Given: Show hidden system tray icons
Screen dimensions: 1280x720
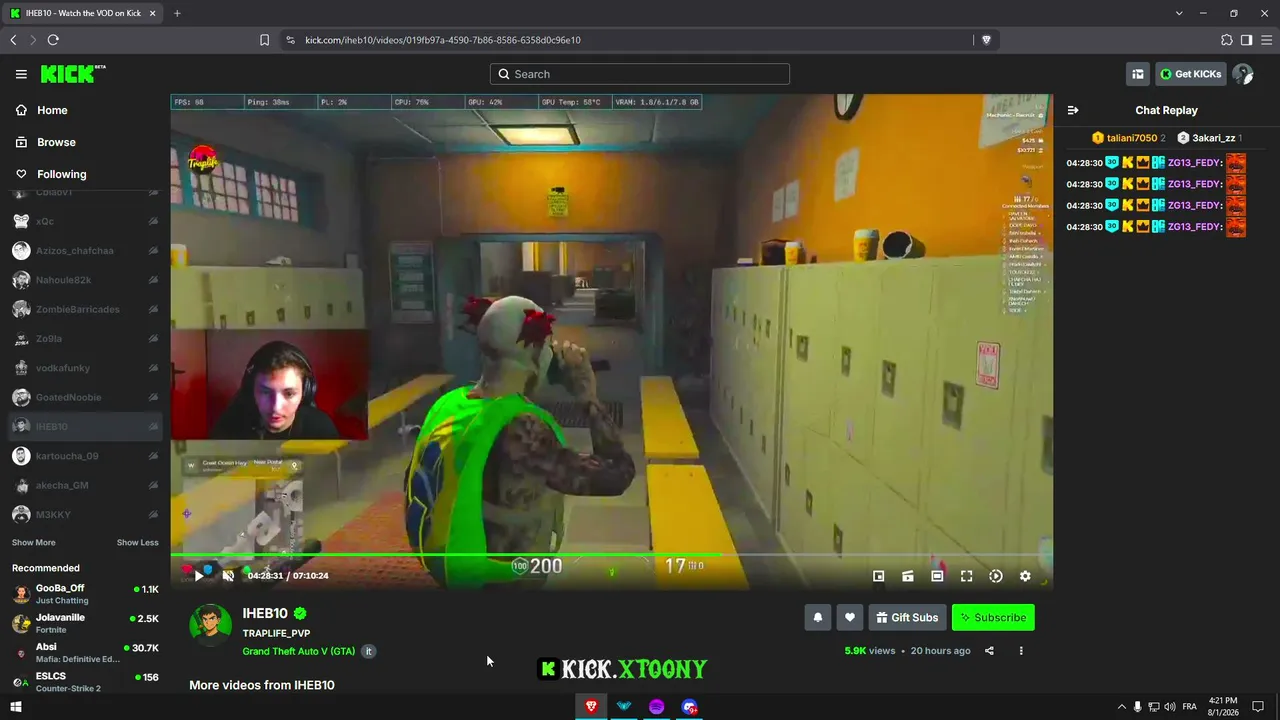Looking at the screenshot, I should 1121,707.
